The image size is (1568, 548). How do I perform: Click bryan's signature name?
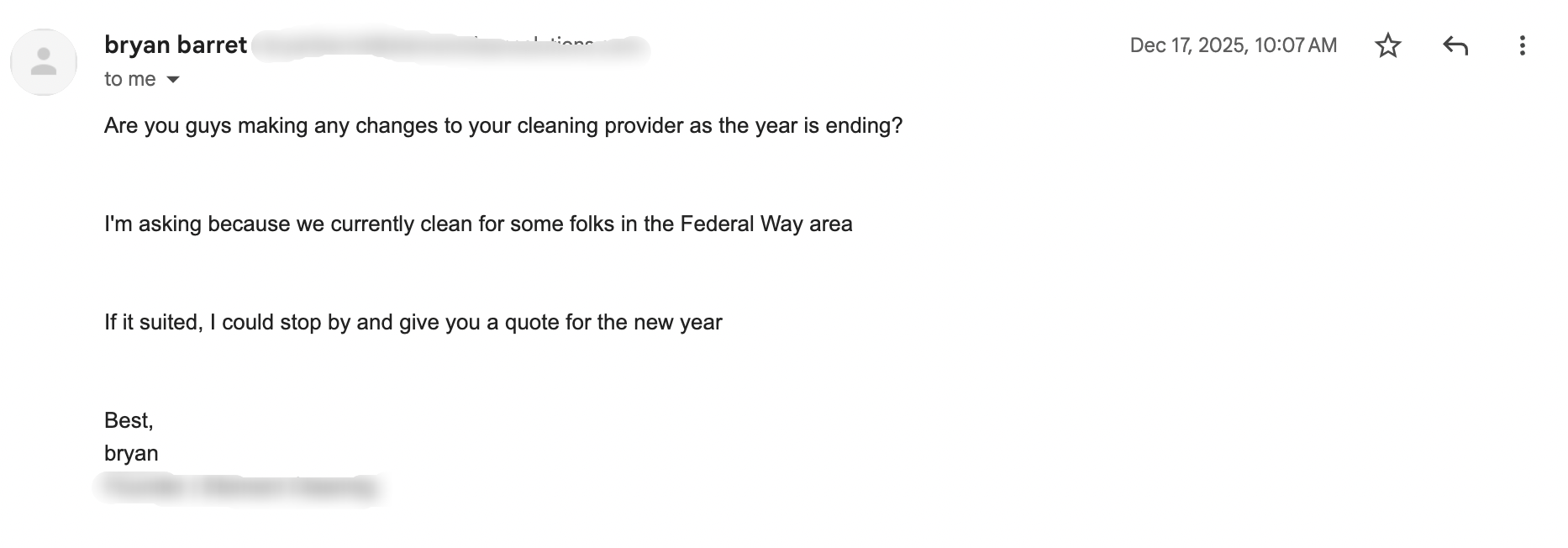tap(130, 453)
